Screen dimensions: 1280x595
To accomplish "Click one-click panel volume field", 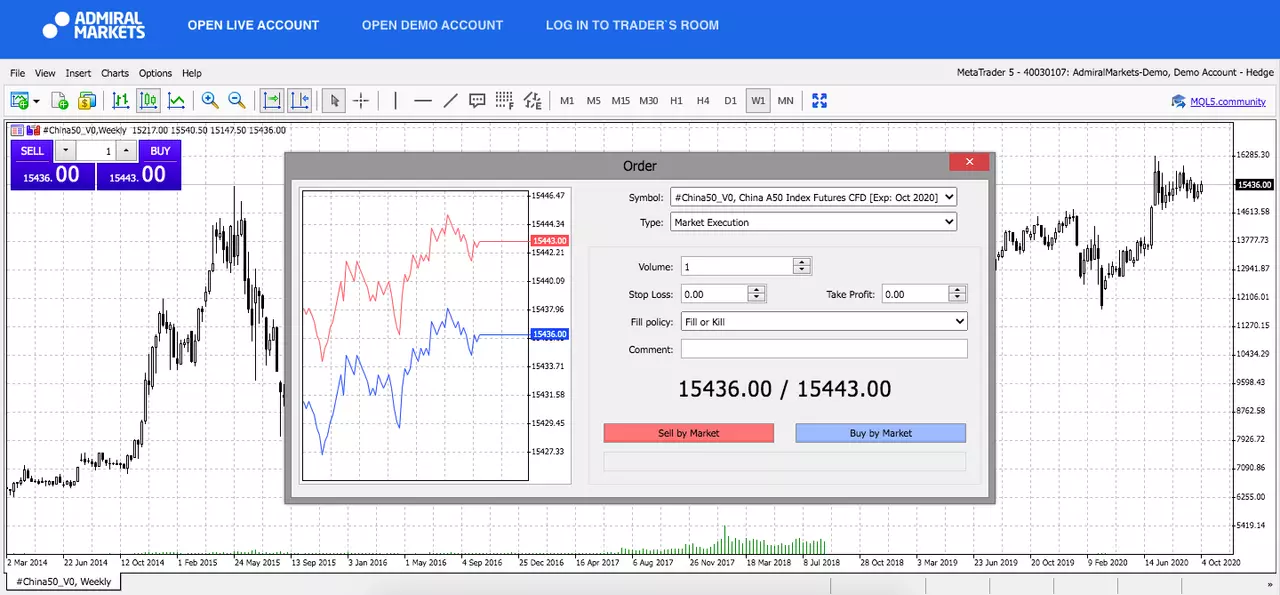I will [95, 151].
